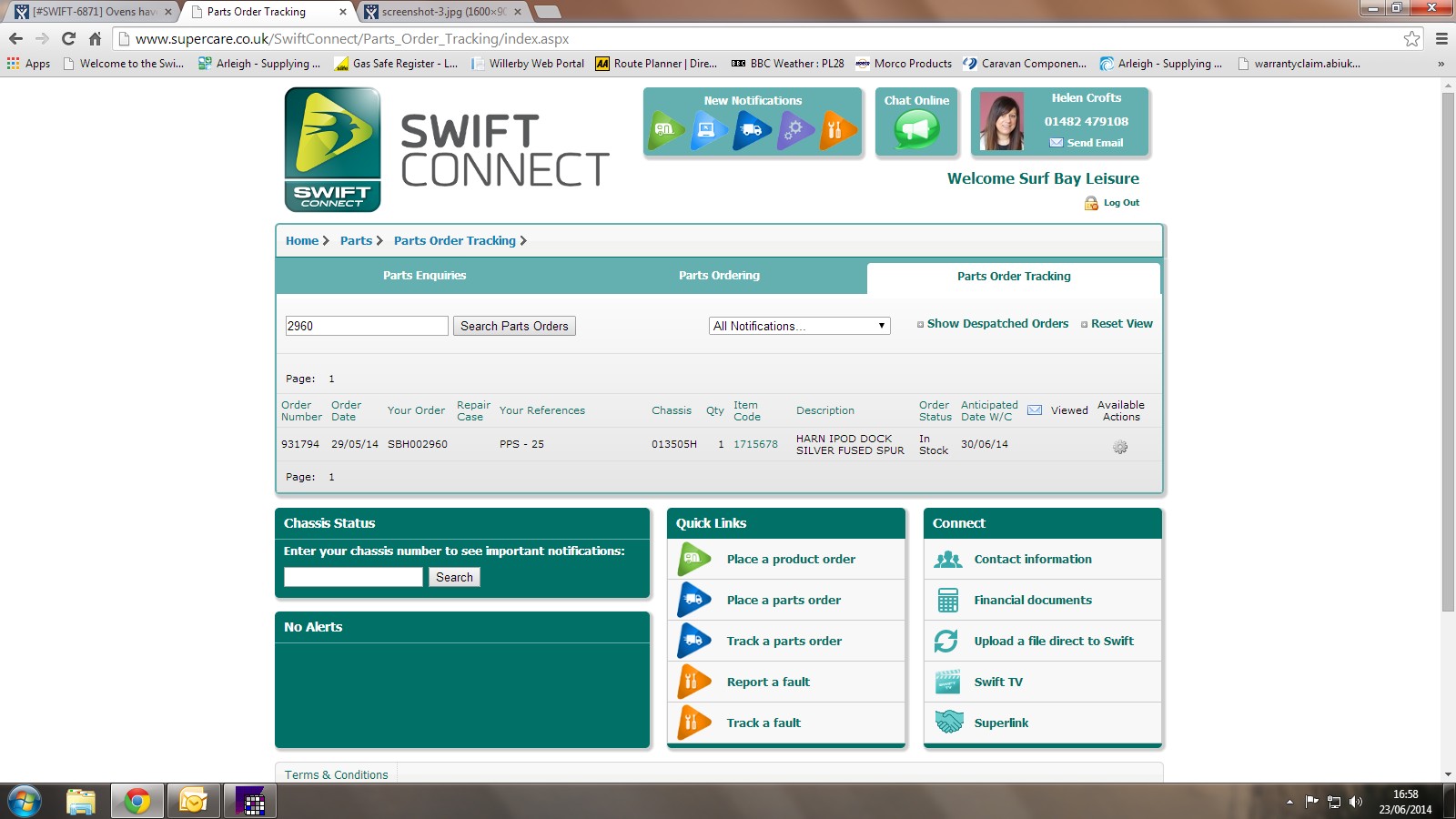1456x819 pixels.
Task: Click the orange tools fault notification icon
Action: (x=837, y=130)
